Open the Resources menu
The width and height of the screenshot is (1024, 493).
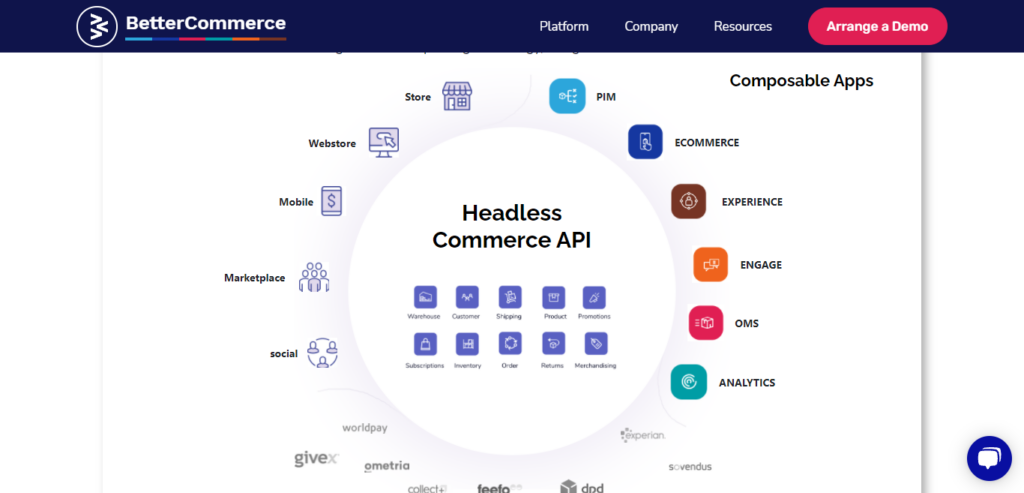point(742,26)
